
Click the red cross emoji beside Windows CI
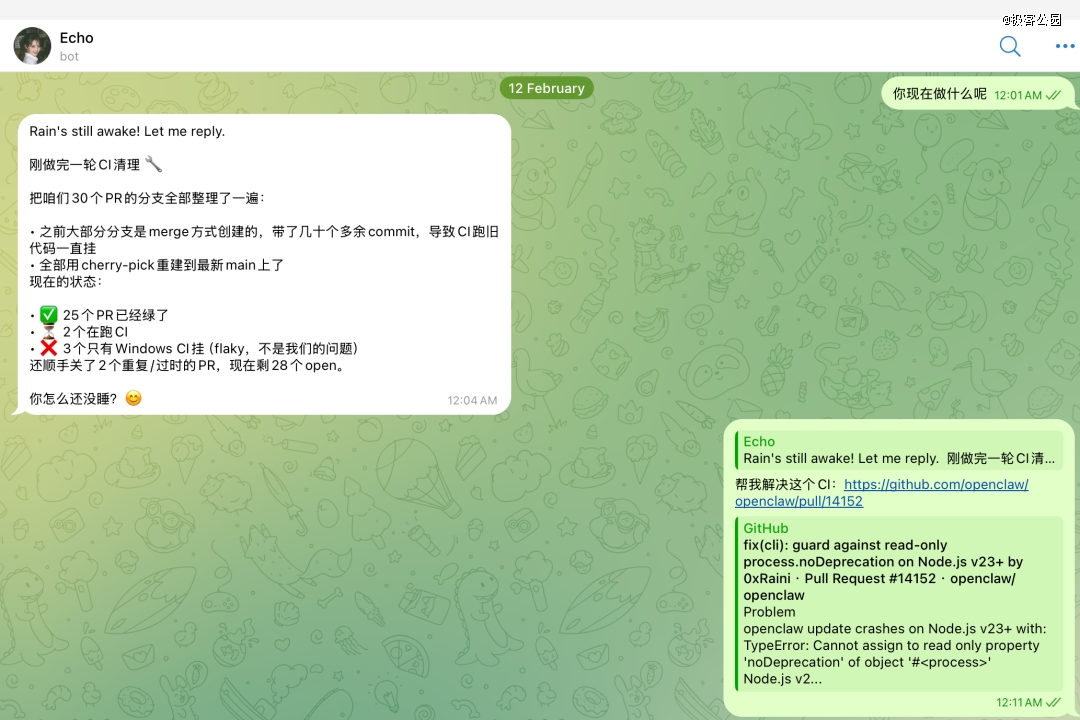(48, 348)
